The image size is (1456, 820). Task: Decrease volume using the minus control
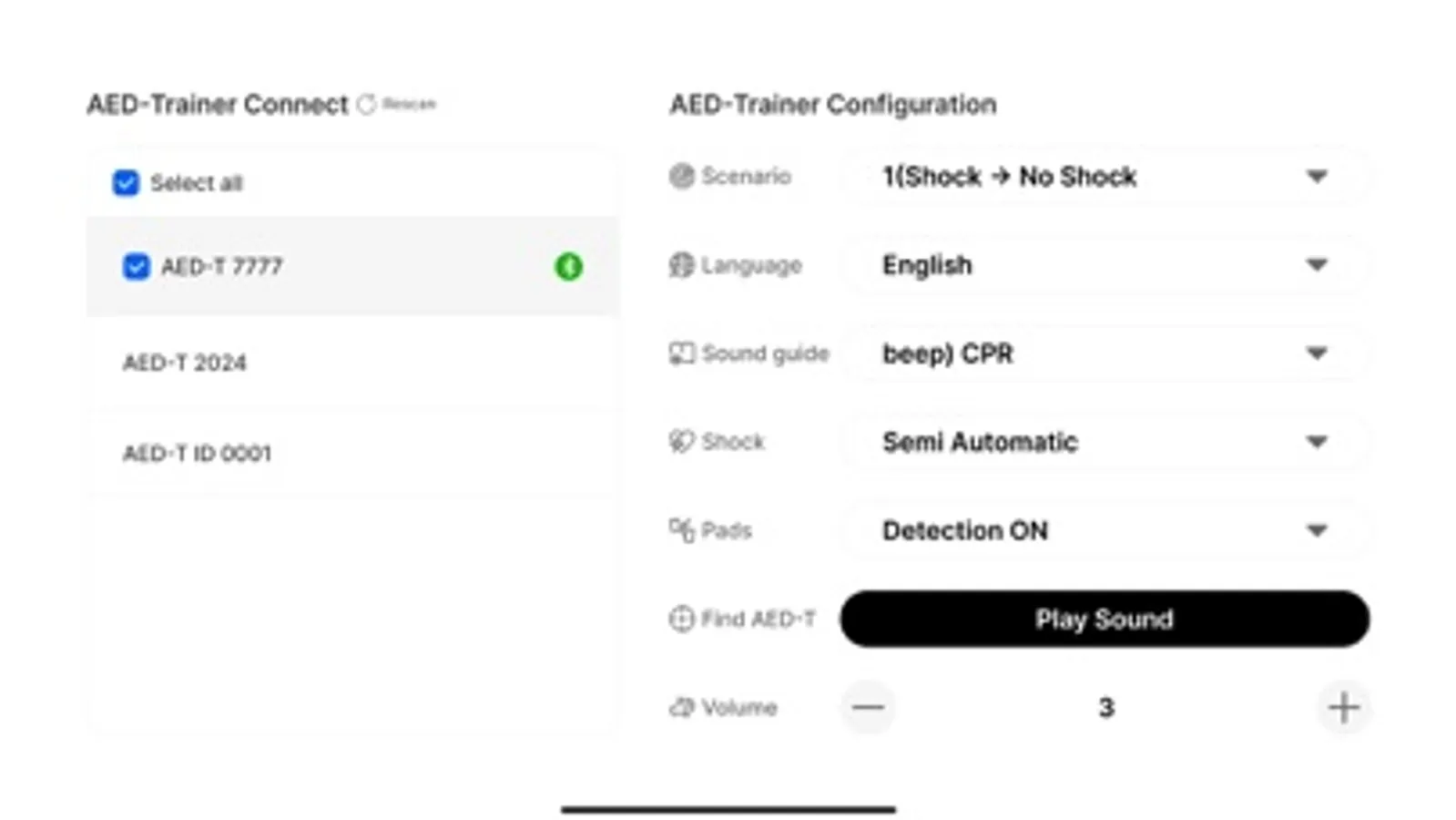(x=867, y=707)
